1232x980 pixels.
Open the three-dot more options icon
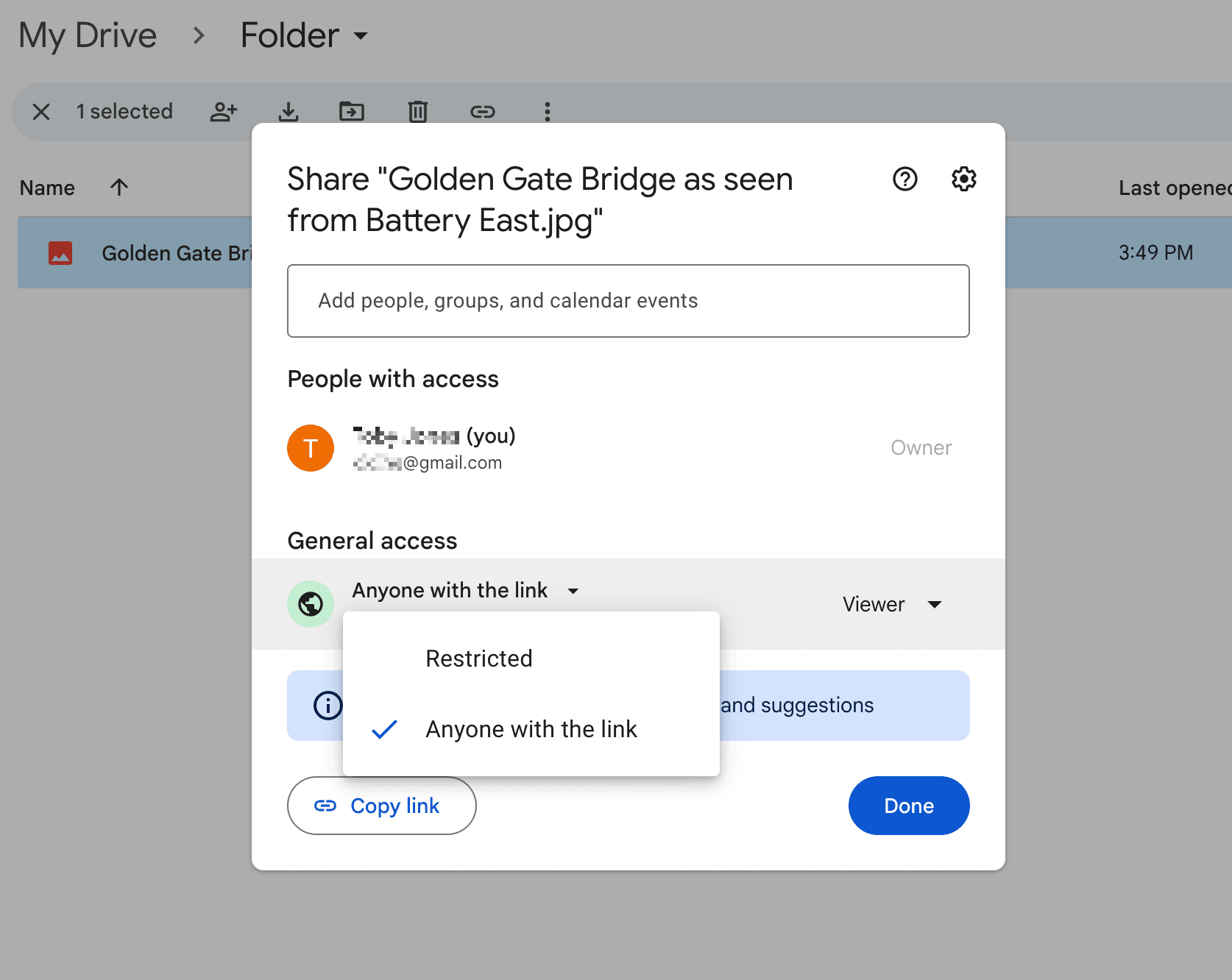click(548, 111)
